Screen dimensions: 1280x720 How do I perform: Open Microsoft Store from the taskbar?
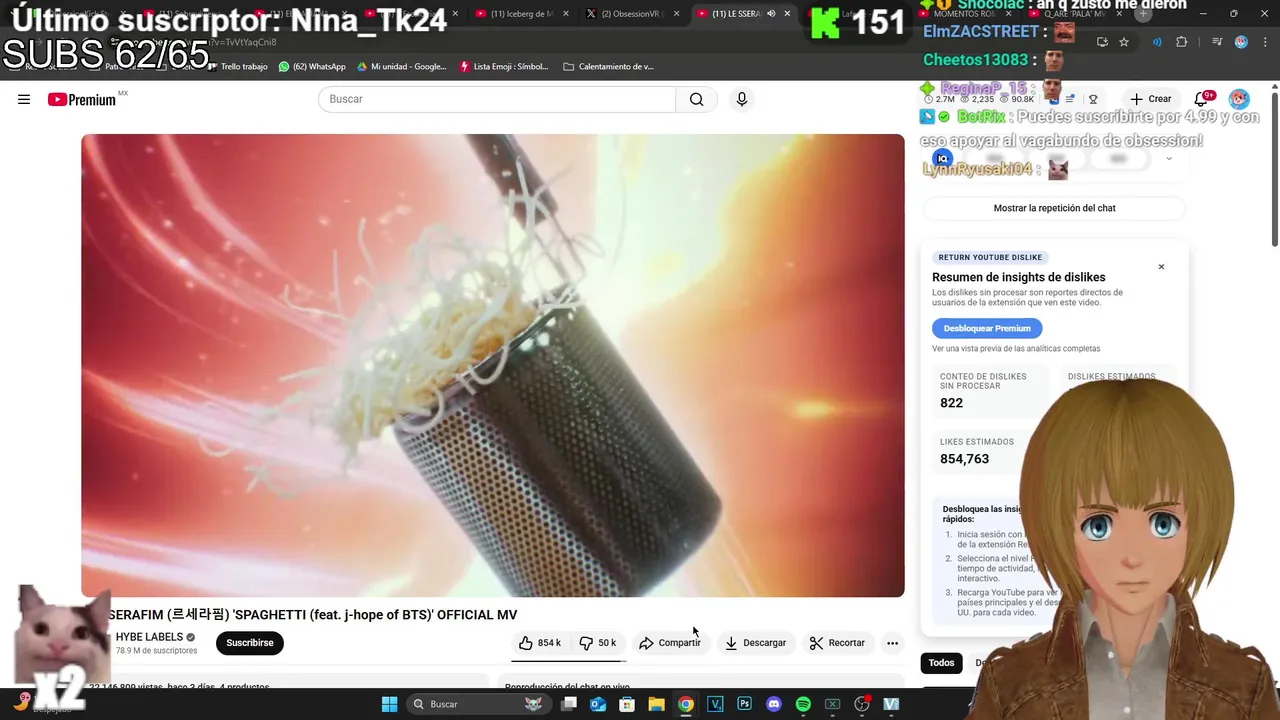[x=627, y=704]
